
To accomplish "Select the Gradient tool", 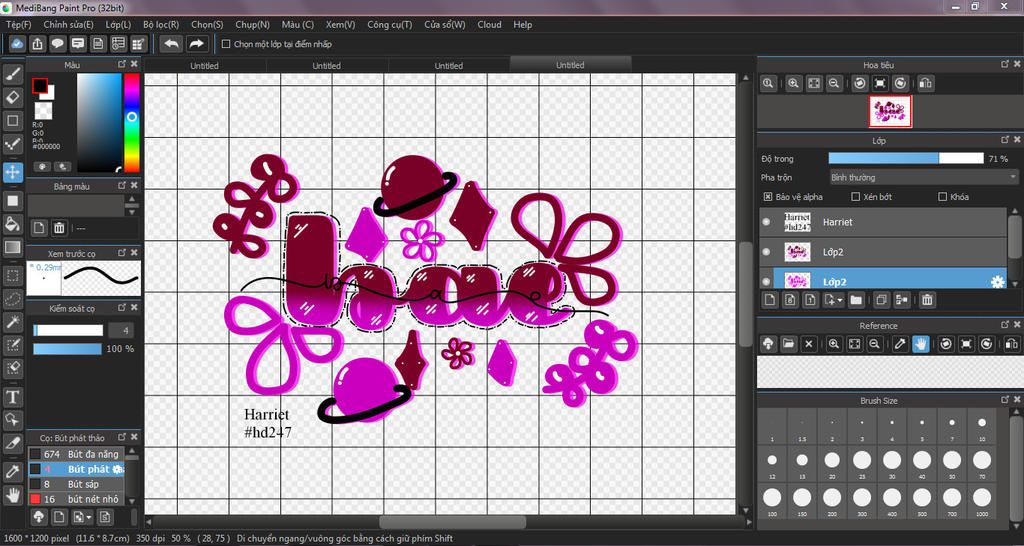I will point(12,247).
